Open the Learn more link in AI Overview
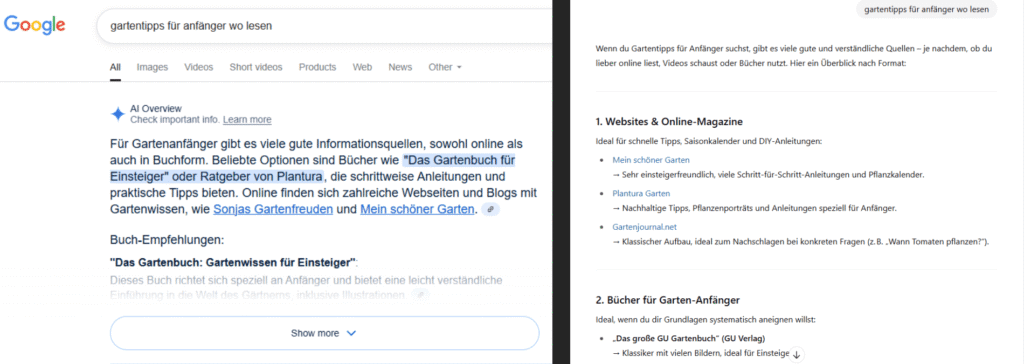This screenshot has width=1024, height=364. point(247,120)
